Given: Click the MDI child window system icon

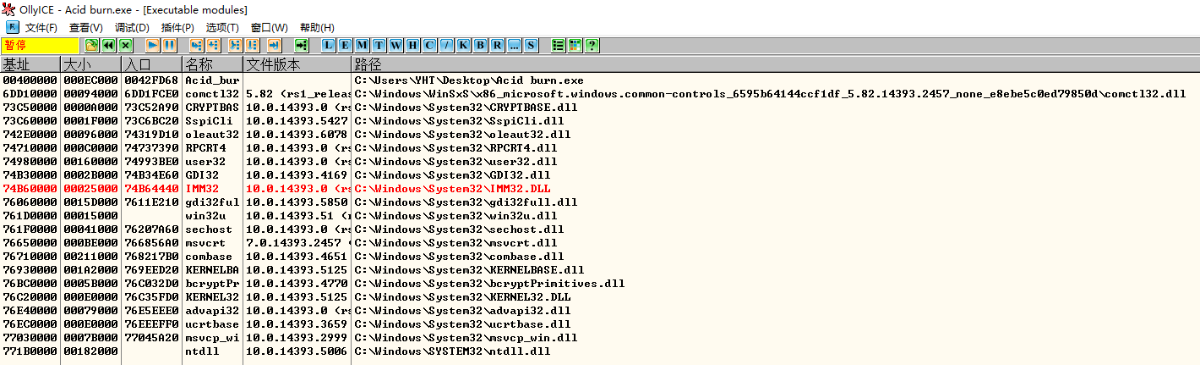Looking at the screenshot, I should click(12, 27).
